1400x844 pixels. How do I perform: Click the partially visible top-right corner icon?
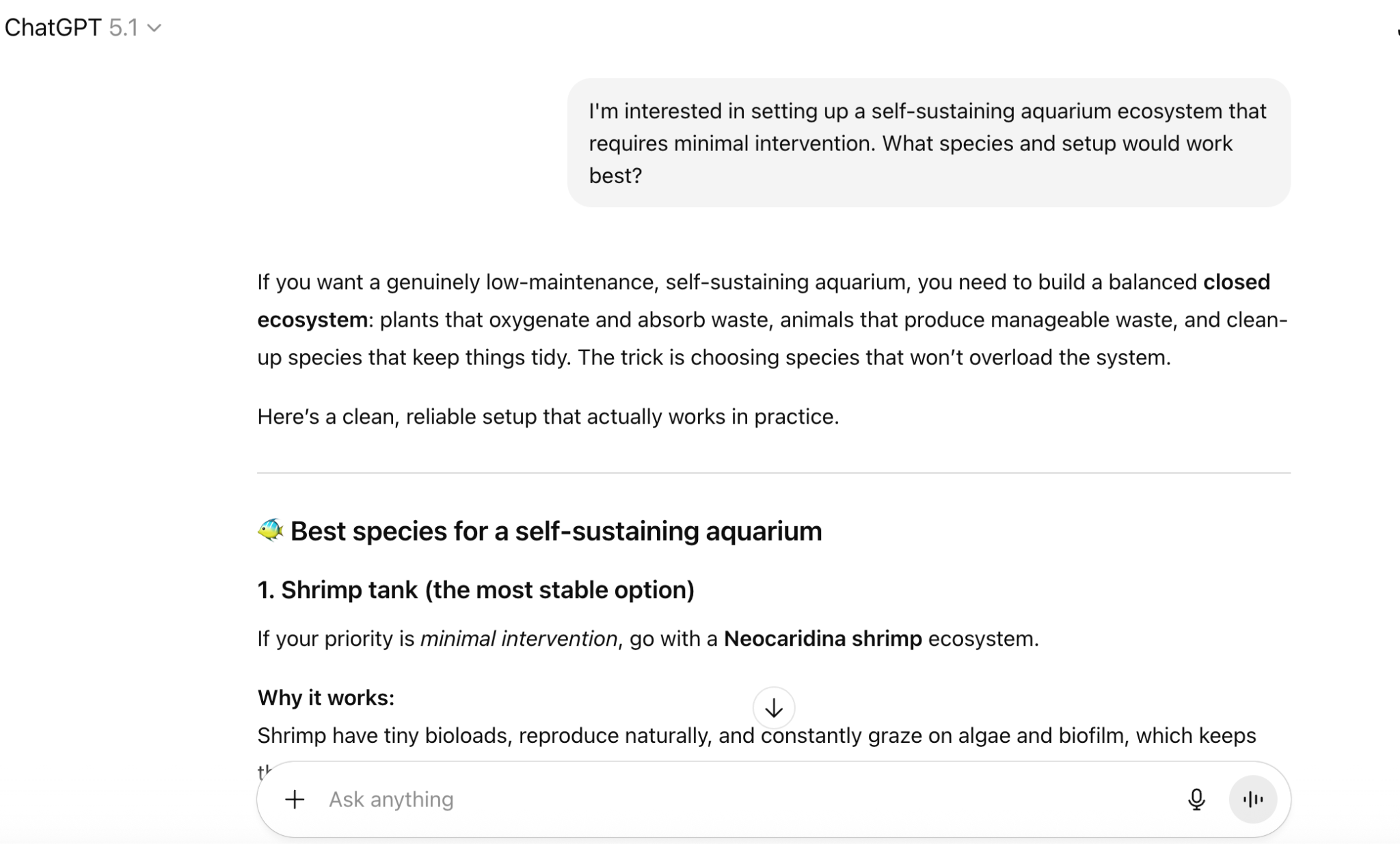pyautogui.click(x=1397, y=31)
